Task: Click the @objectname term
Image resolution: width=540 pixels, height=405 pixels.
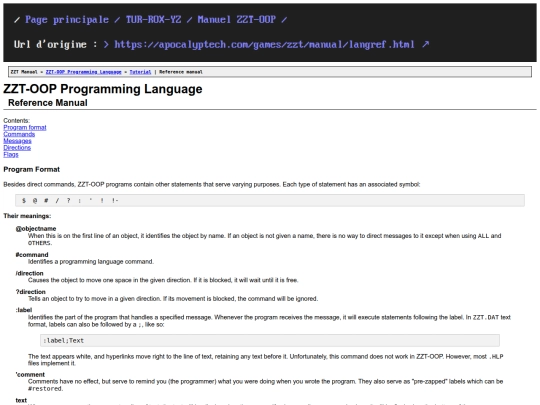Action: click(x=36, y=229)
